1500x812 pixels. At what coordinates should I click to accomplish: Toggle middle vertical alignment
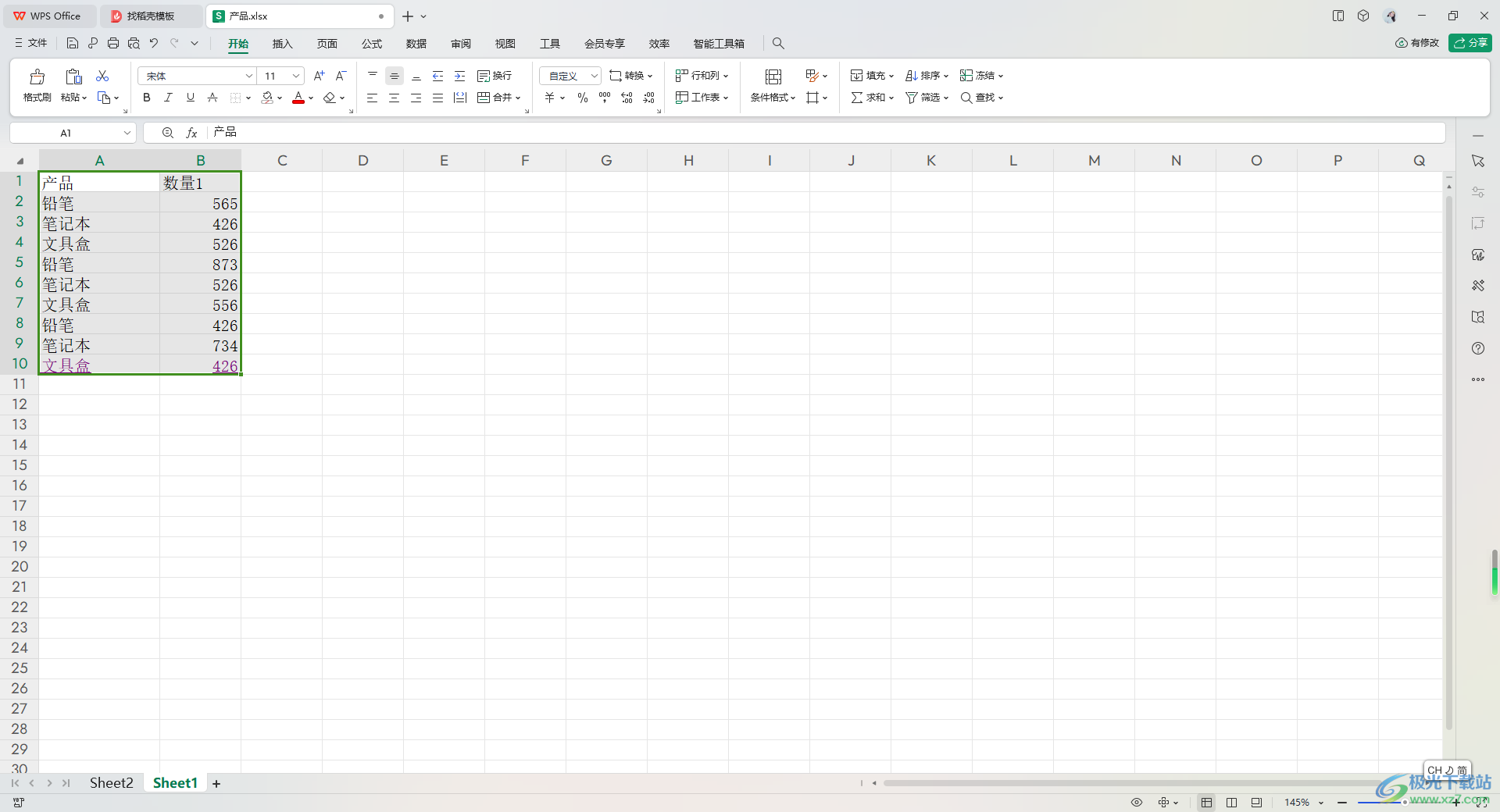[x=395, y=76]
